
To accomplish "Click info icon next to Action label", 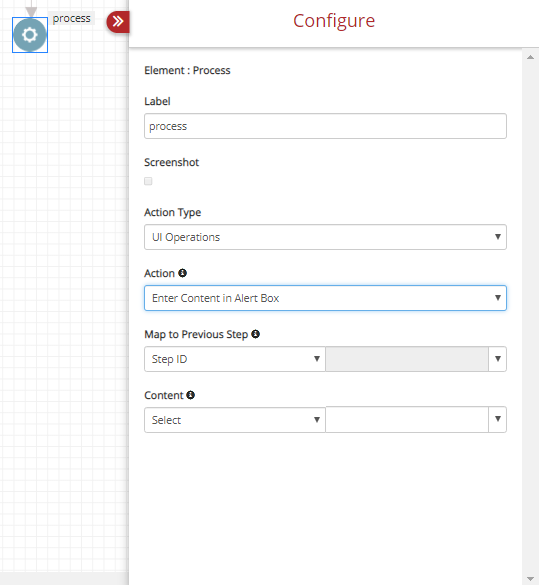I will [x=182, y=273].
